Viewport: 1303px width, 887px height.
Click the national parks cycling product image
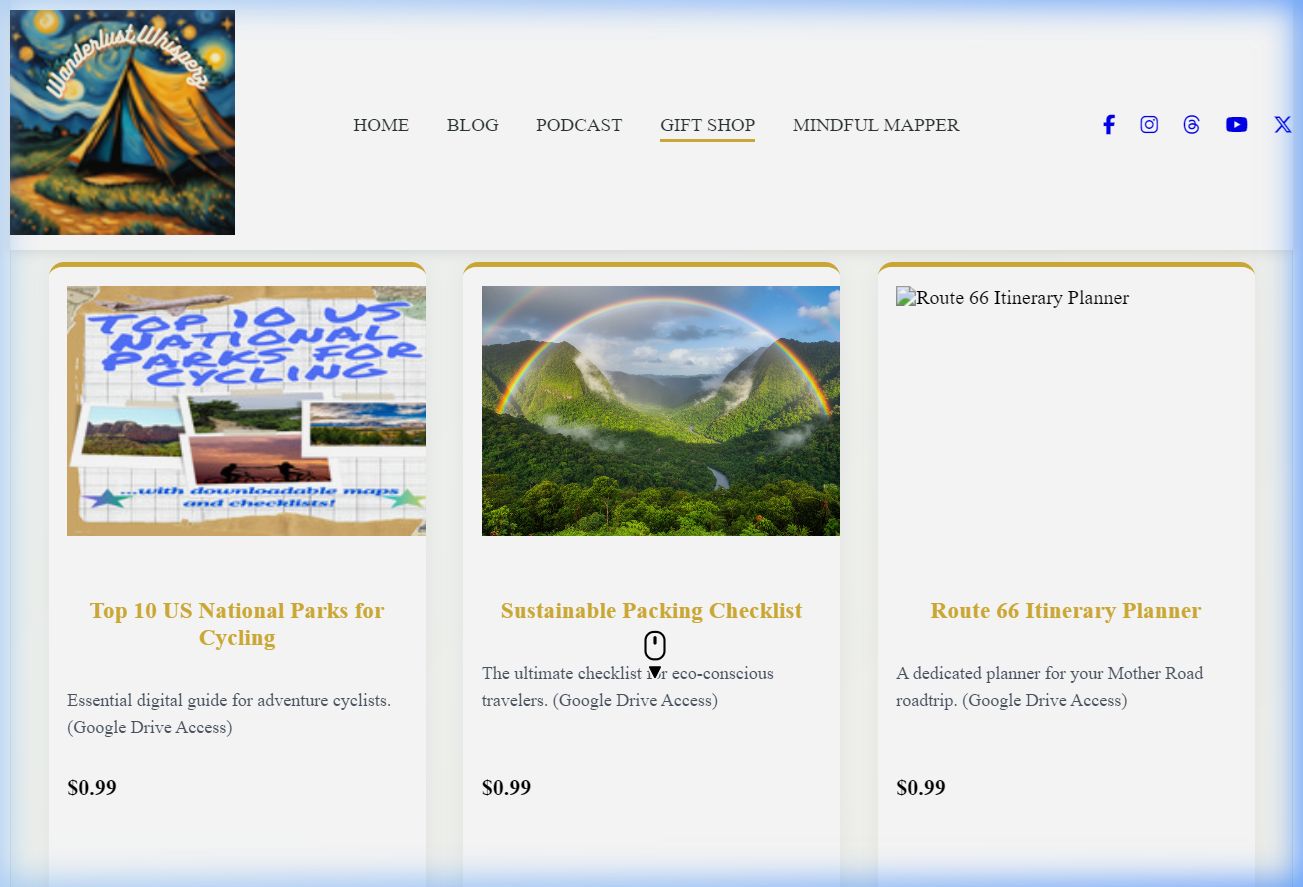pyautogui.click(x=246, y=411)
